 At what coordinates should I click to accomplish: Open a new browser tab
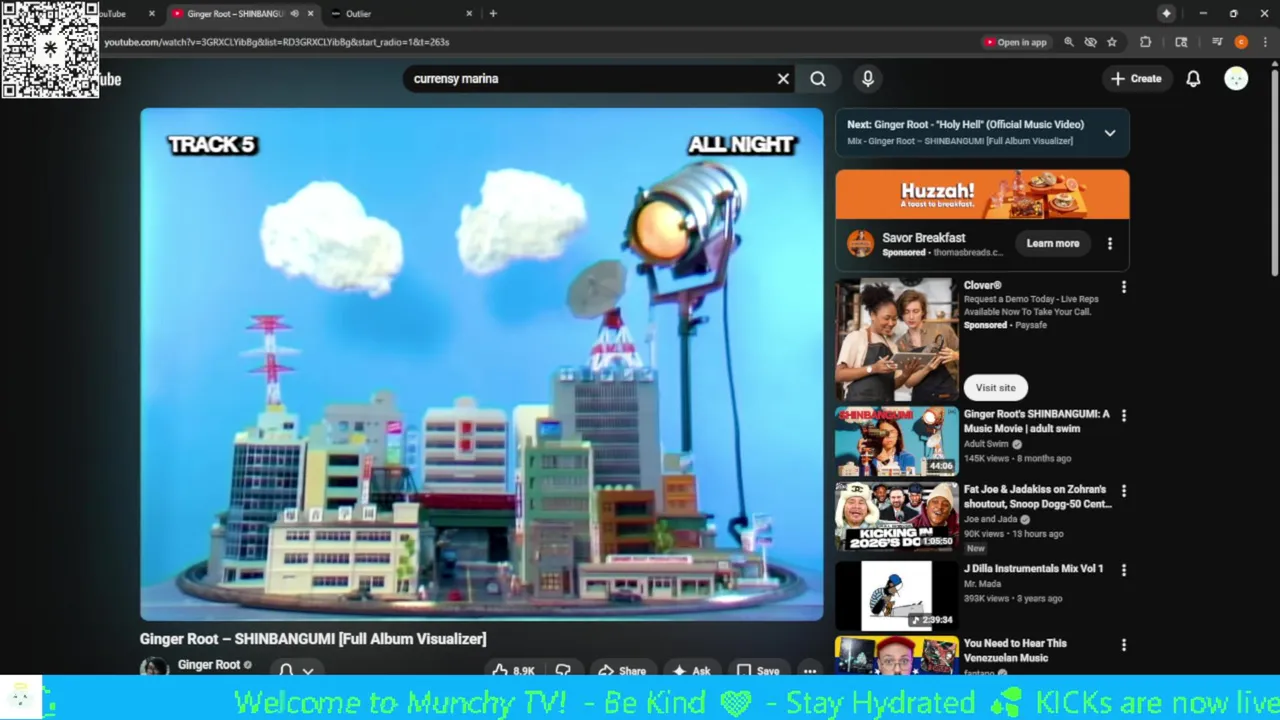pyautogui.click(x=493, y=13)
